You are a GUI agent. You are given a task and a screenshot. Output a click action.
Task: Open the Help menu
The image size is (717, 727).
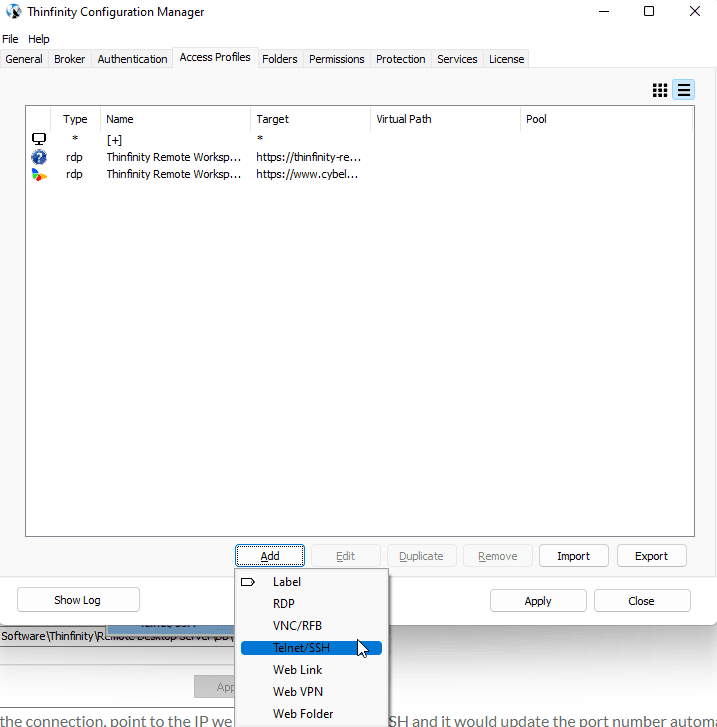coord(38,39)
